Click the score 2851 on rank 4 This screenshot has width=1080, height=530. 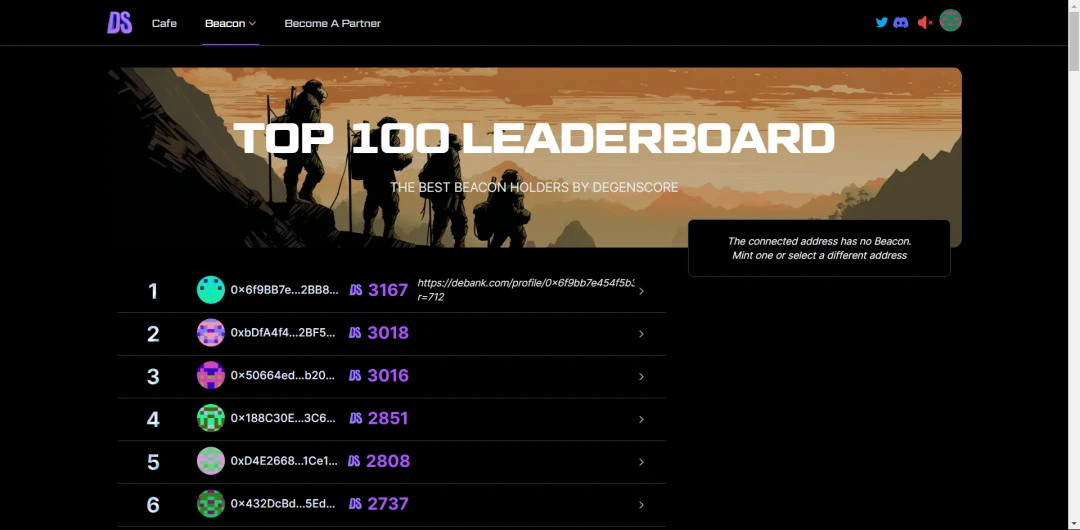coord(387,418)
